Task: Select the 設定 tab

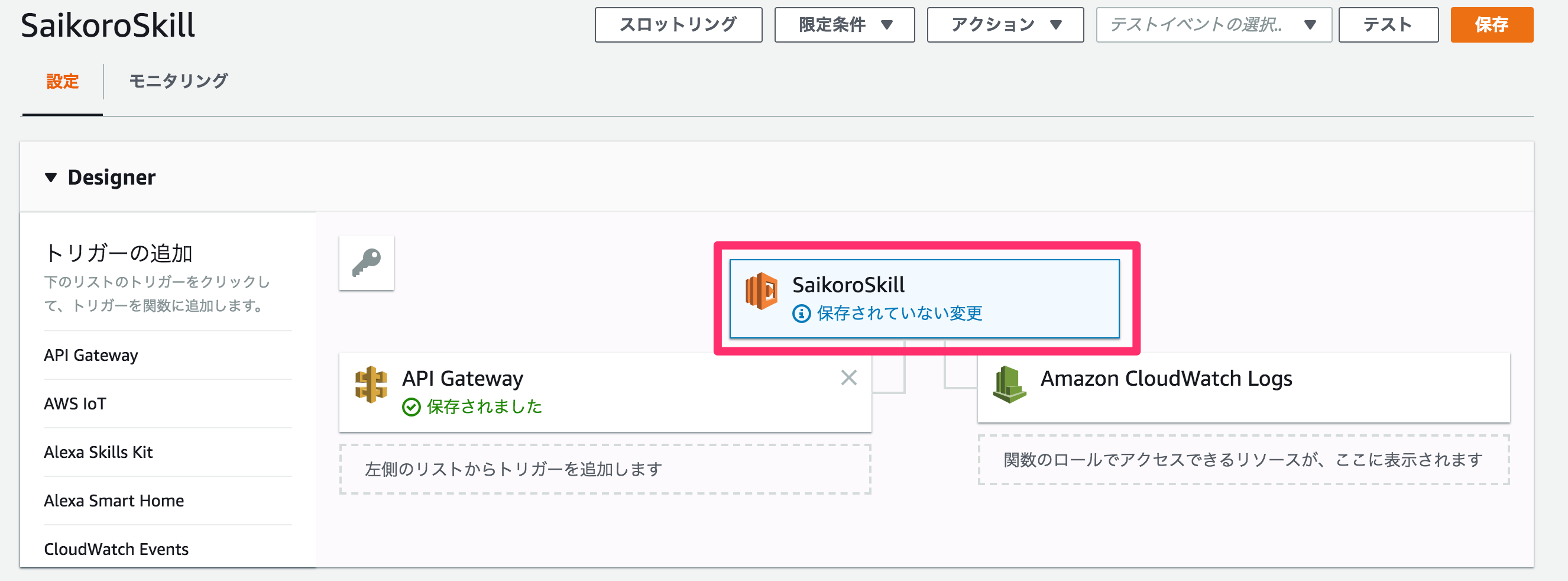Action: [x=63, y=81]
